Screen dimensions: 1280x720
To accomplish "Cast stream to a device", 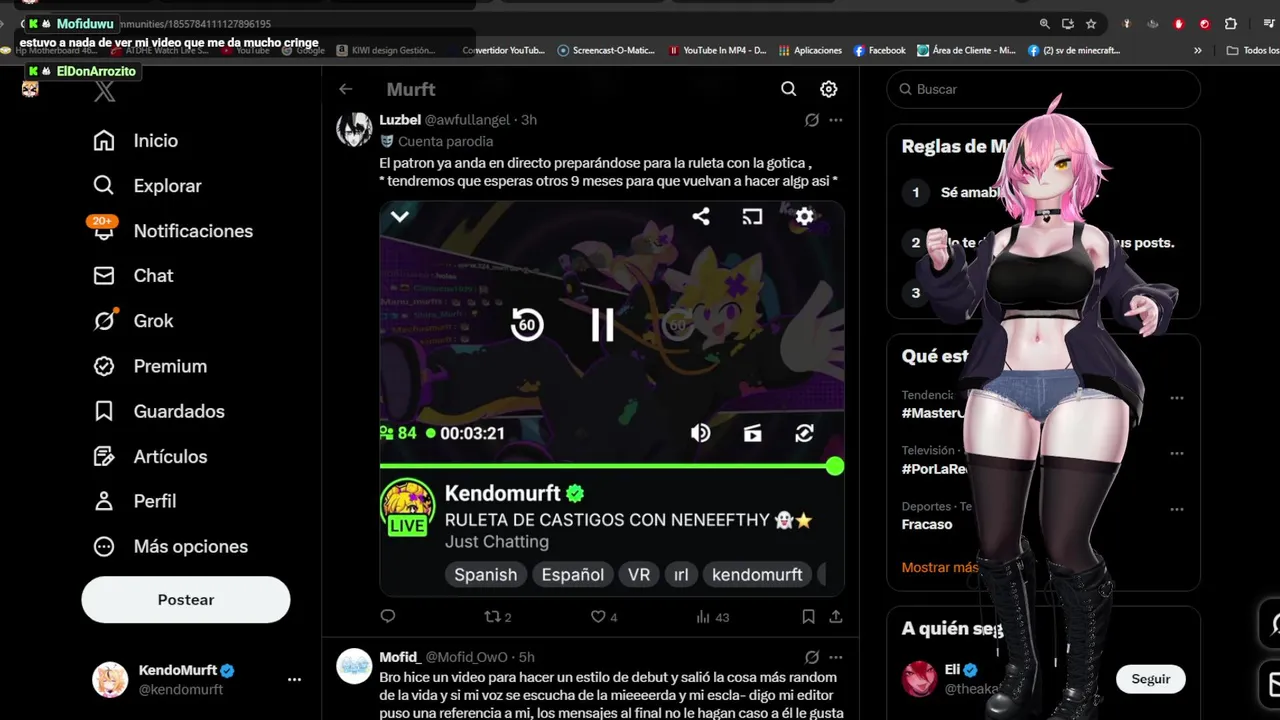I will click(x=752, y=216).
